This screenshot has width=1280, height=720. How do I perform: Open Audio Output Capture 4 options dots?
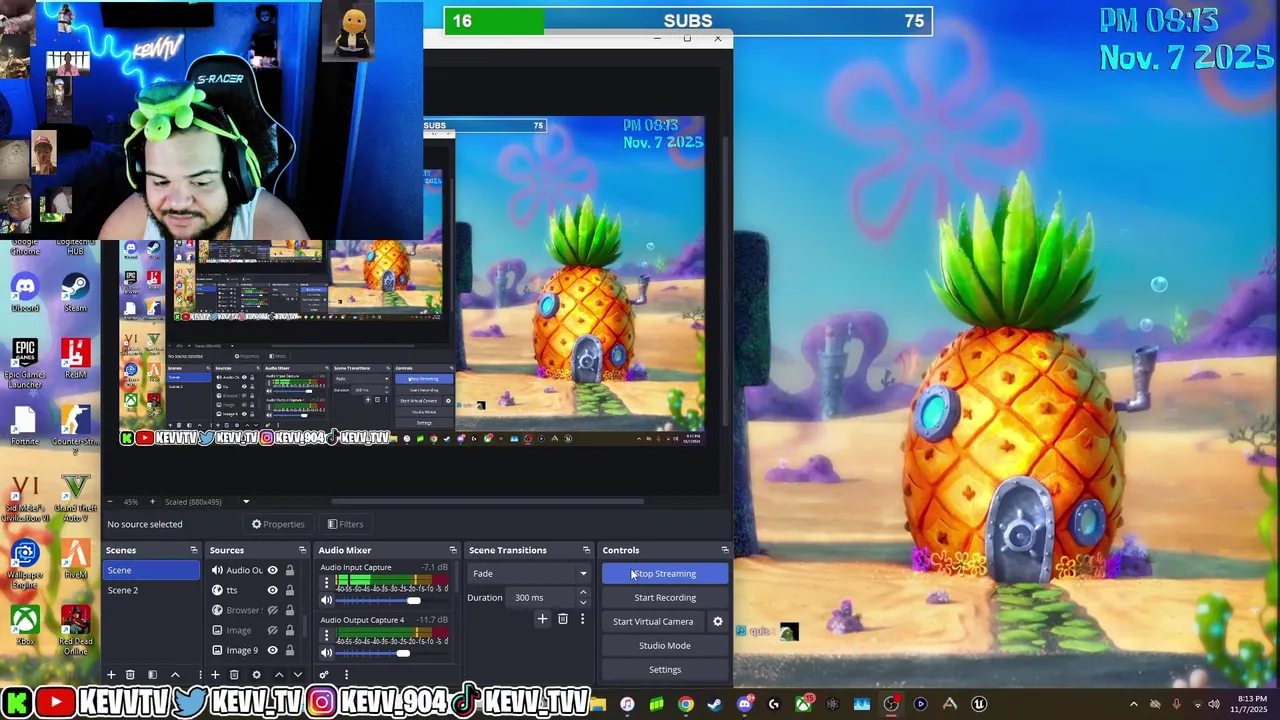point(326,634)
